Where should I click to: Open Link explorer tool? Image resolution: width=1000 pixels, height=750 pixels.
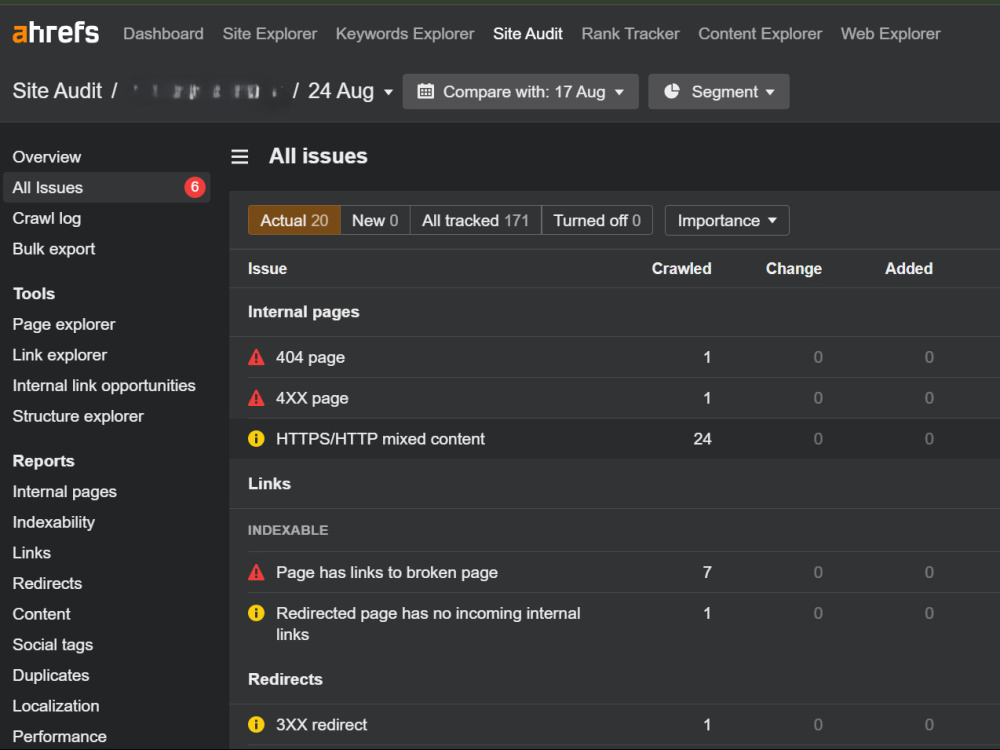(59, 355)
